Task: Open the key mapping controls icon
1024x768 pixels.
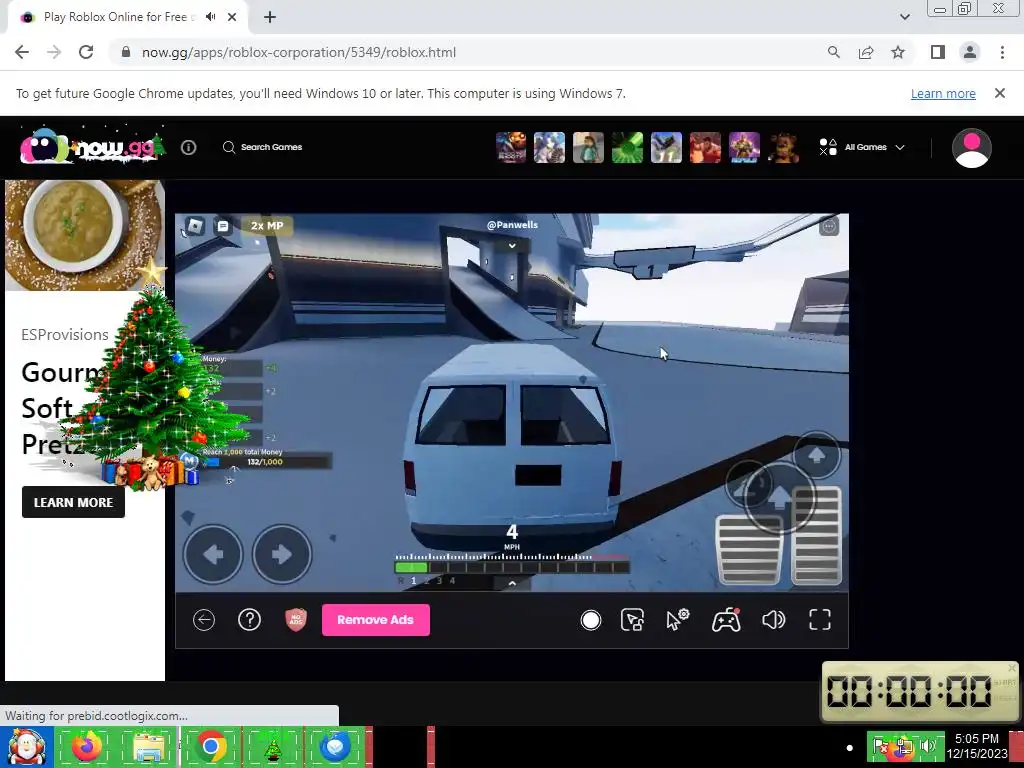Action: pos(632,620)
